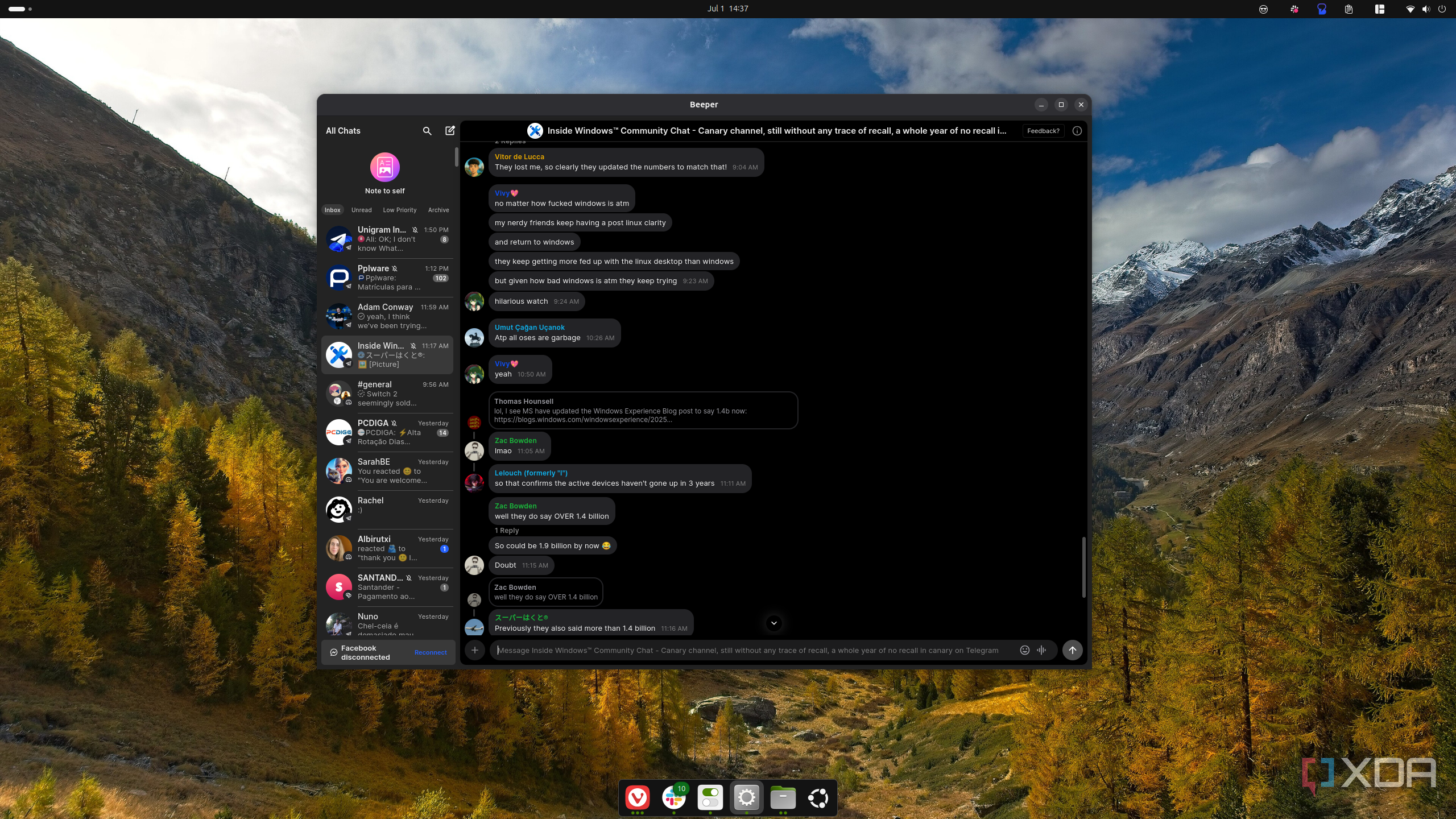This screenshot has height=819, width=1456.
Task: Open the #general chat
Action: point(387,394)
